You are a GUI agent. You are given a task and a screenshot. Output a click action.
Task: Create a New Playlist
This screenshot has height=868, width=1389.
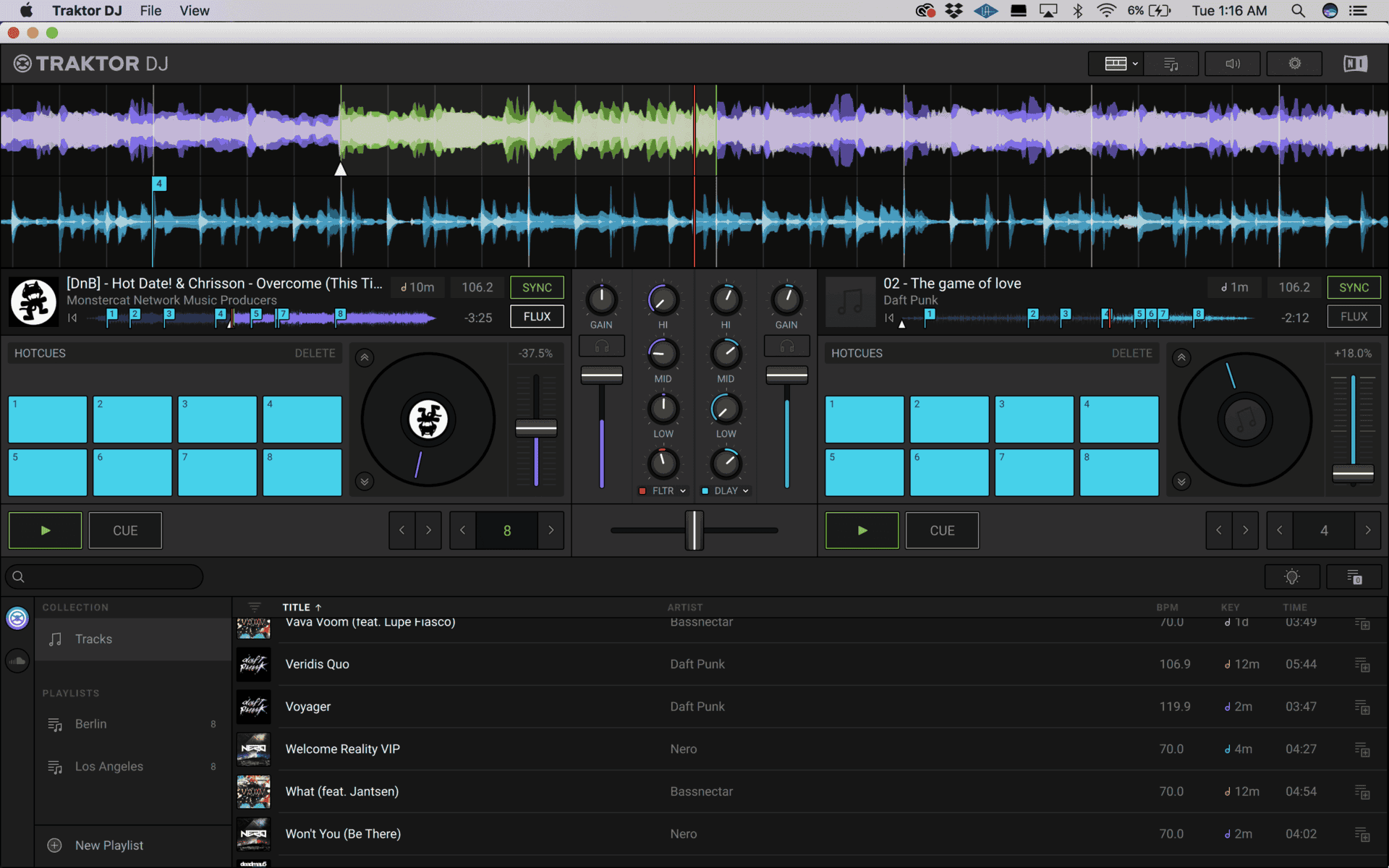[x=132, y=846]
